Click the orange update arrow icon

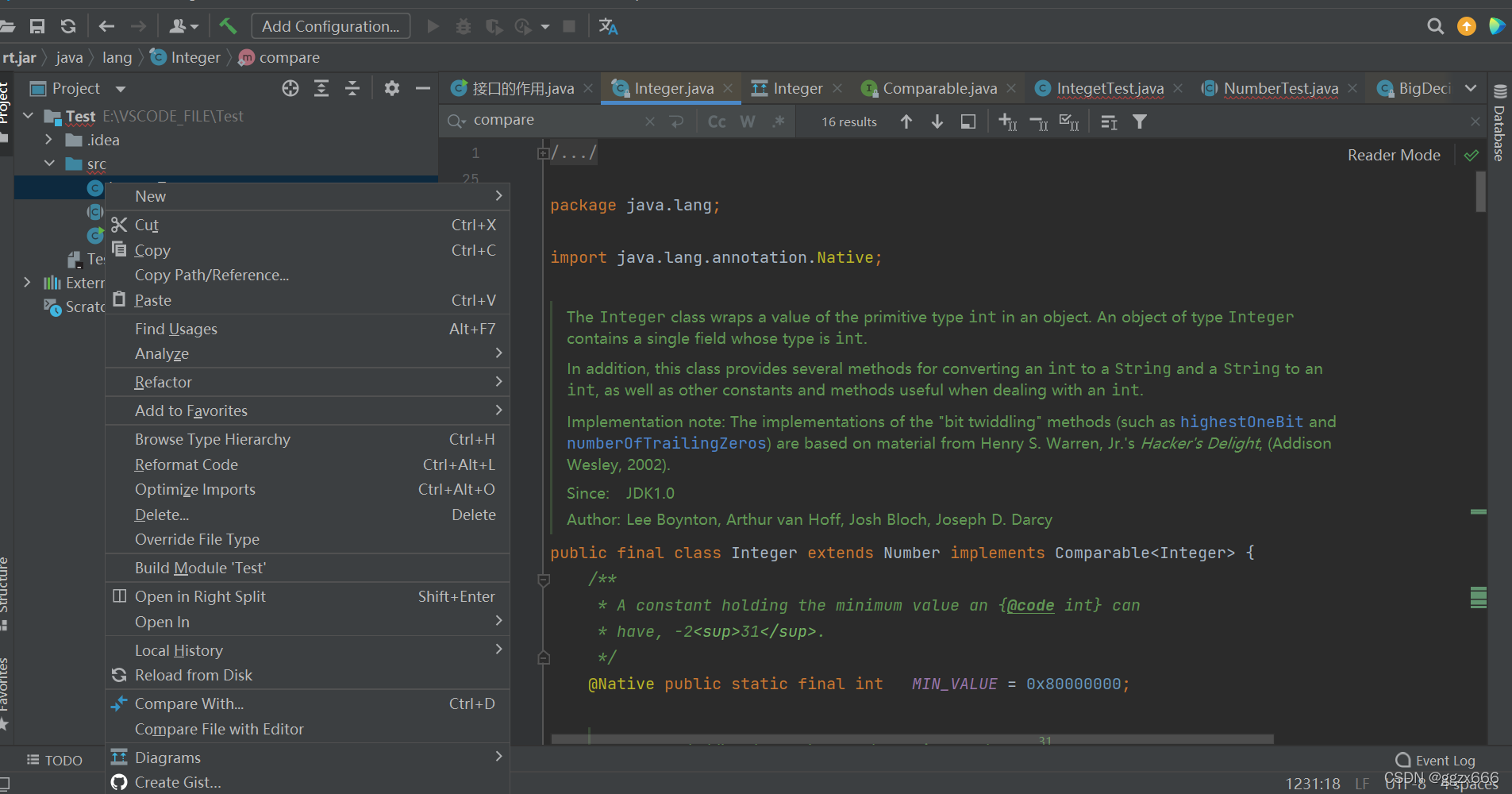[1467, 26]
